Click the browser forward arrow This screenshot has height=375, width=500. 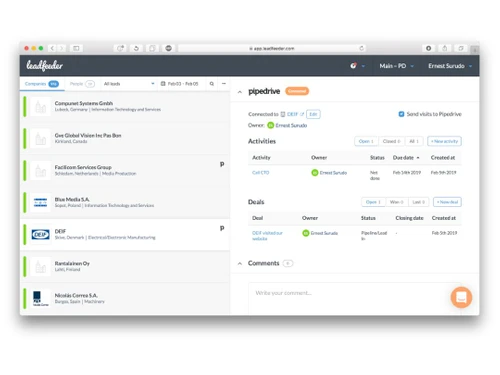[x=62, y=48]
